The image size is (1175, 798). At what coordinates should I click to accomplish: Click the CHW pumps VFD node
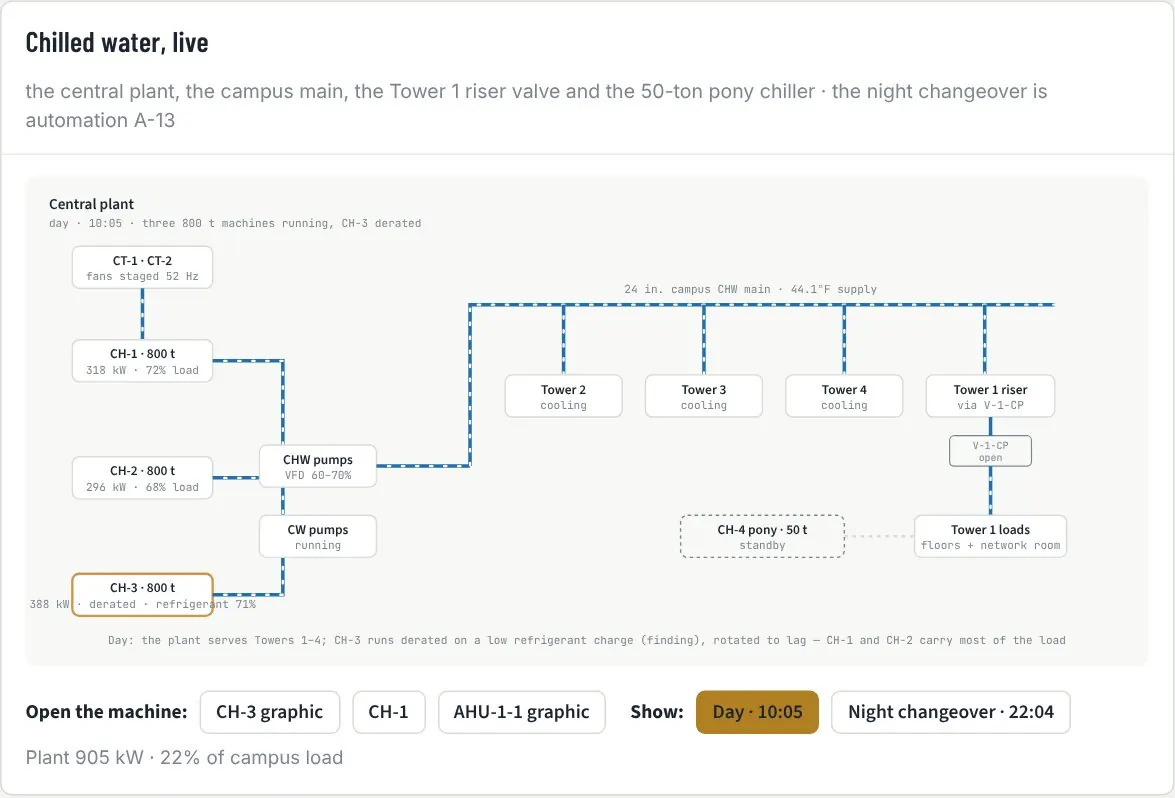click(x=318, y=466)
